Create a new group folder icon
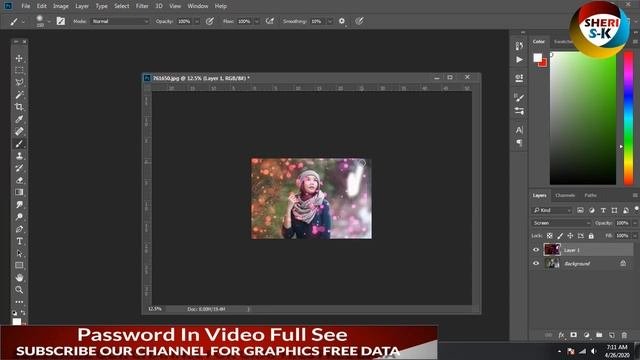This screenshot has height=360, width=640. (599, 335)
